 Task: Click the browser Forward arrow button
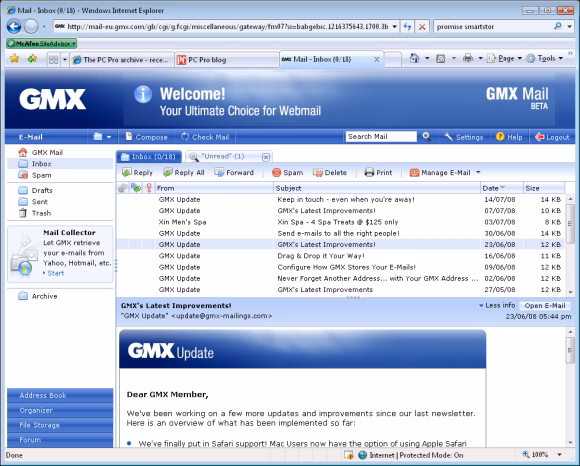click(x=31, y=27)
